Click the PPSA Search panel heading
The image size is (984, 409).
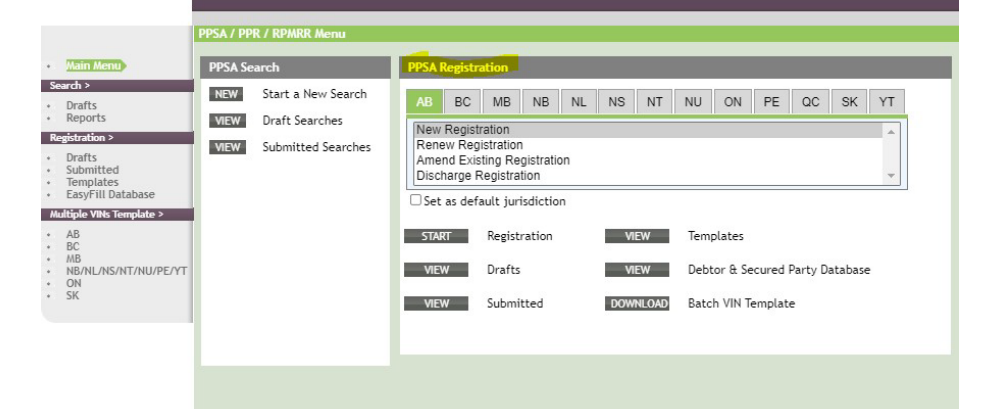pyautogui.click(x=244, y=68)
